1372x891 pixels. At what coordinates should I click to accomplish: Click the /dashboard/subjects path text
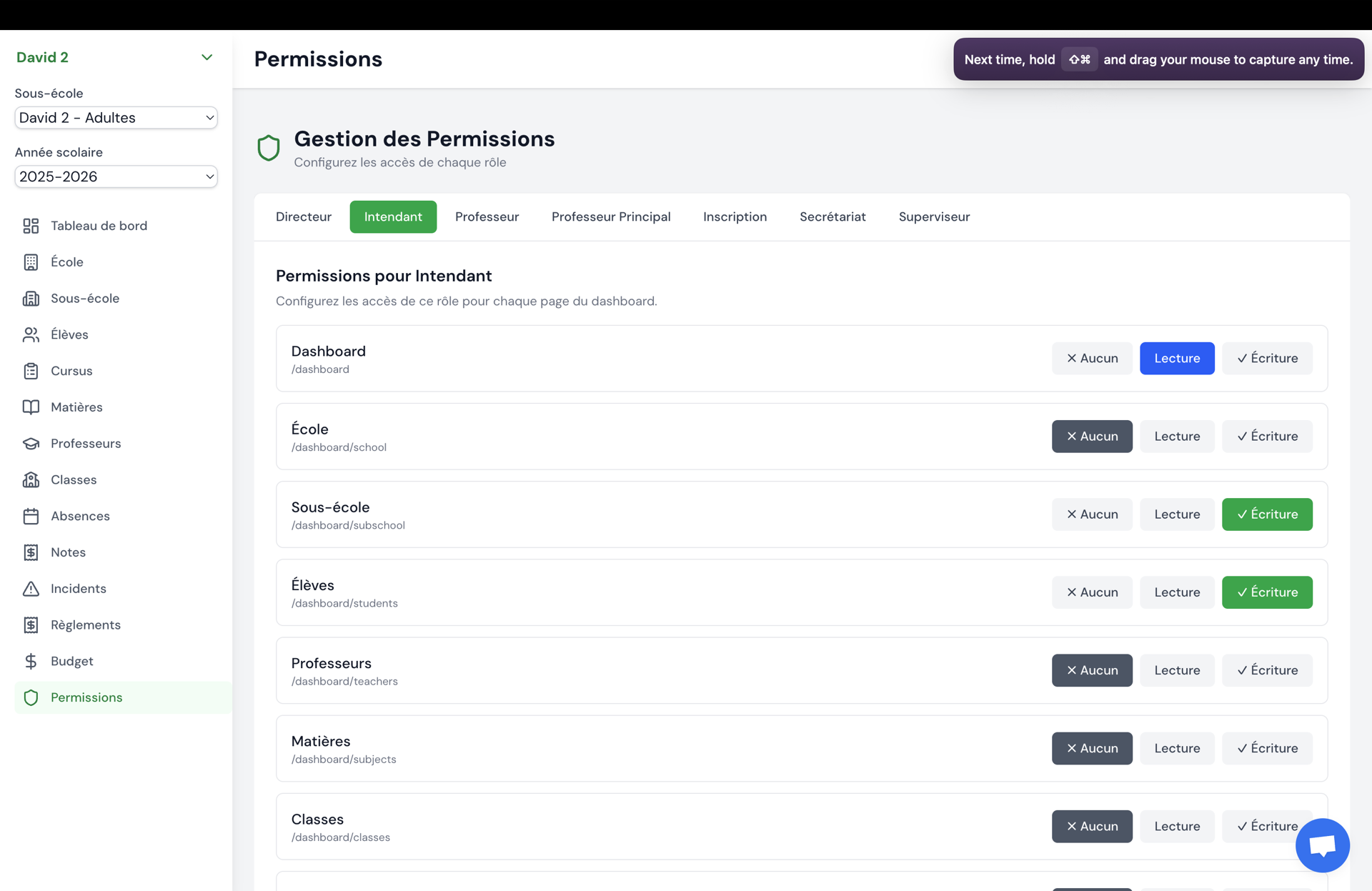point(344,759)
